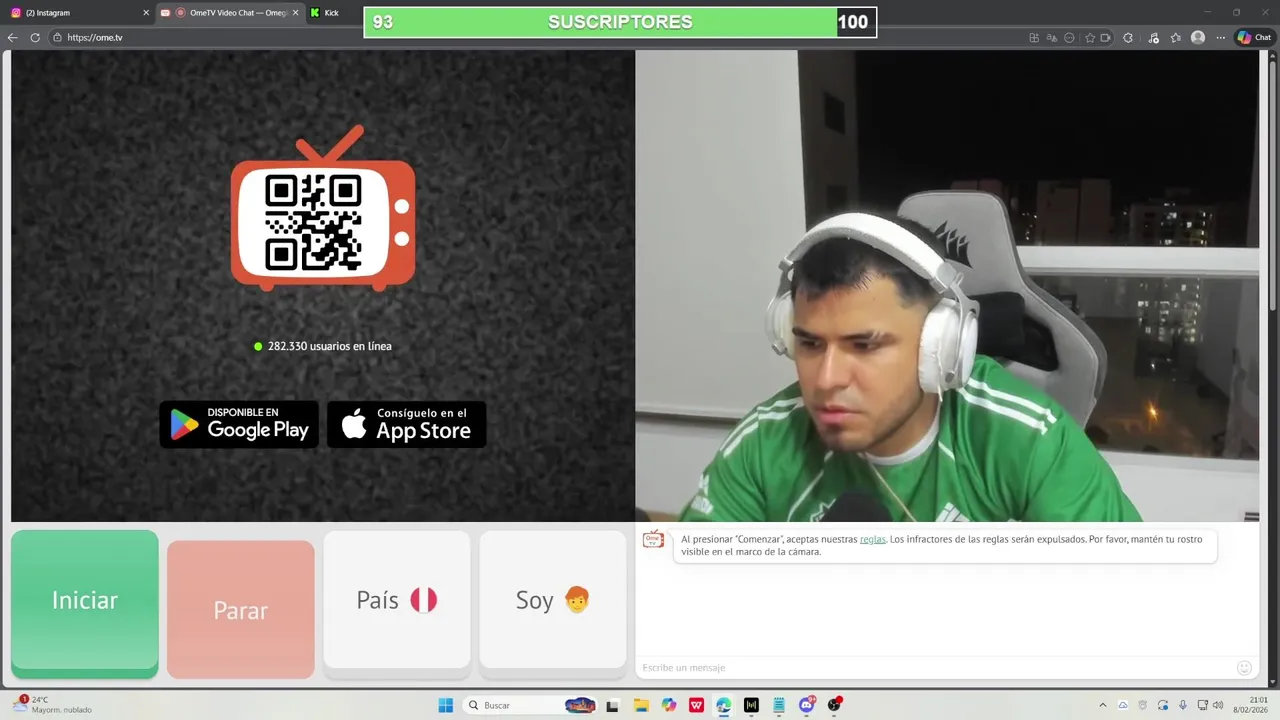Click the camera permission icon in address bar

pos(1106,38)
